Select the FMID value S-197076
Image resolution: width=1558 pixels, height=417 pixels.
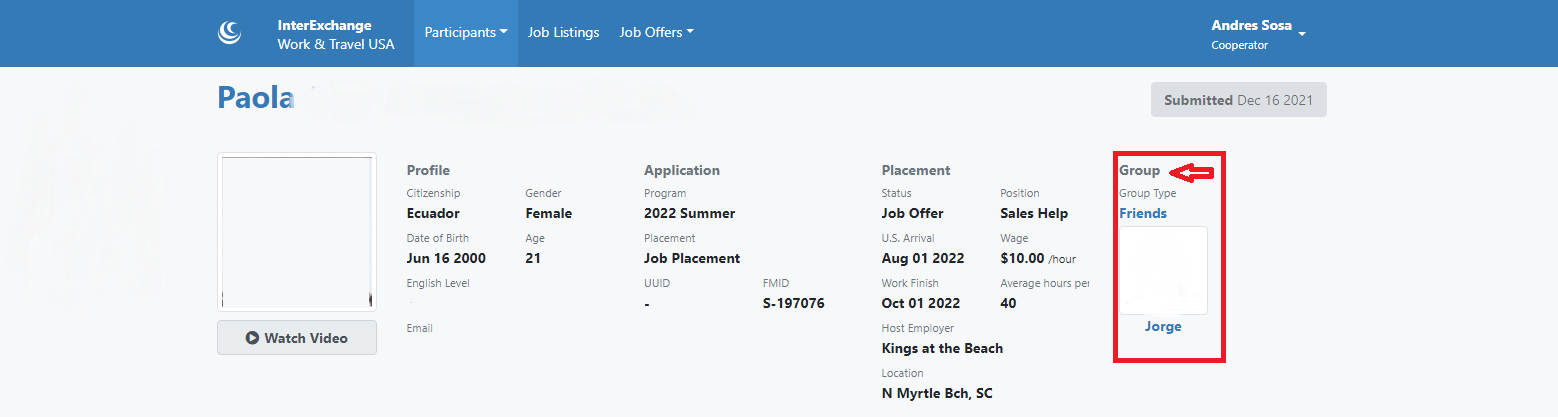793,303
